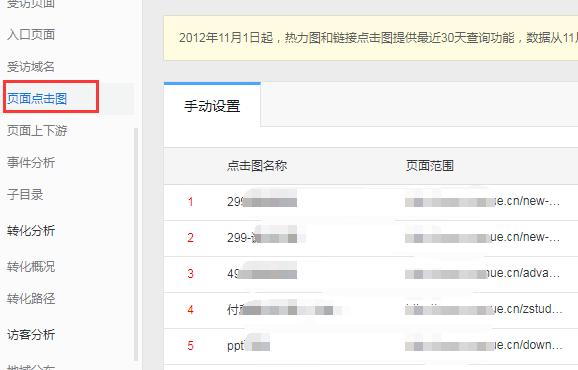Open click map row 1 name

click(262, 202)
